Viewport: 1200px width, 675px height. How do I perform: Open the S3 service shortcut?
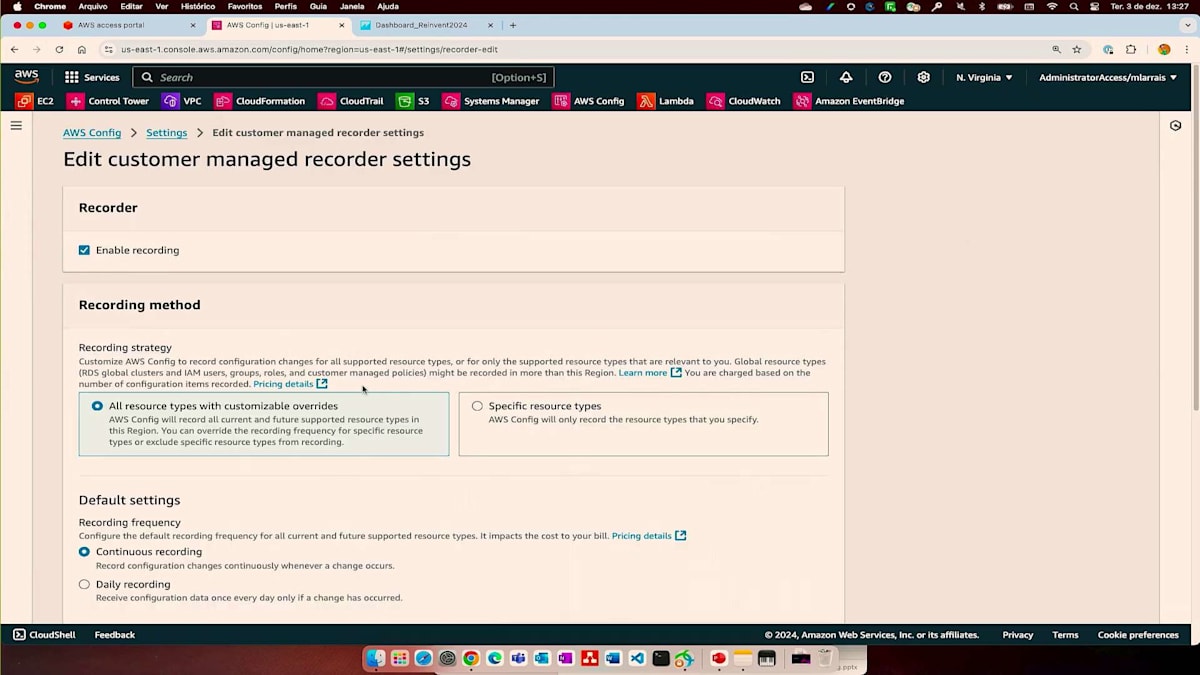coord(413,101)
